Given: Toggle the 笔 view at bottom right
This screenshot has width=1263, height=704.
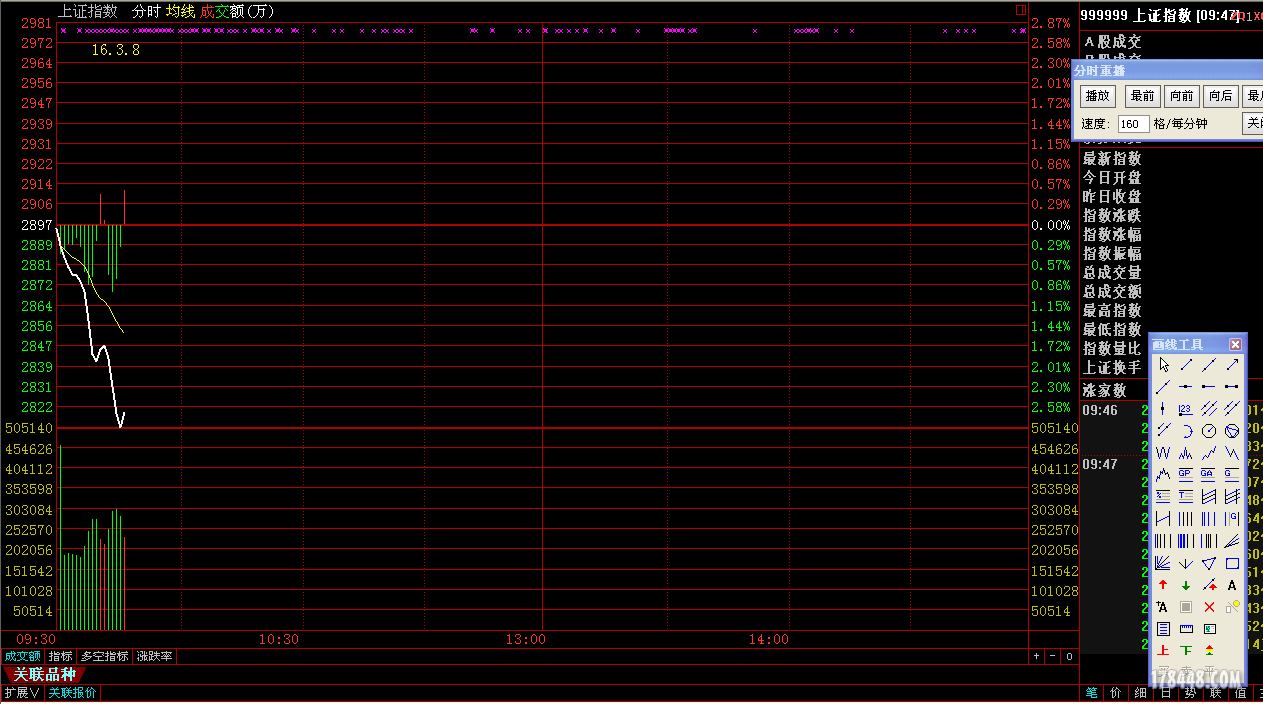Looking at the screenshot, I should click(x=1091, y=692).
